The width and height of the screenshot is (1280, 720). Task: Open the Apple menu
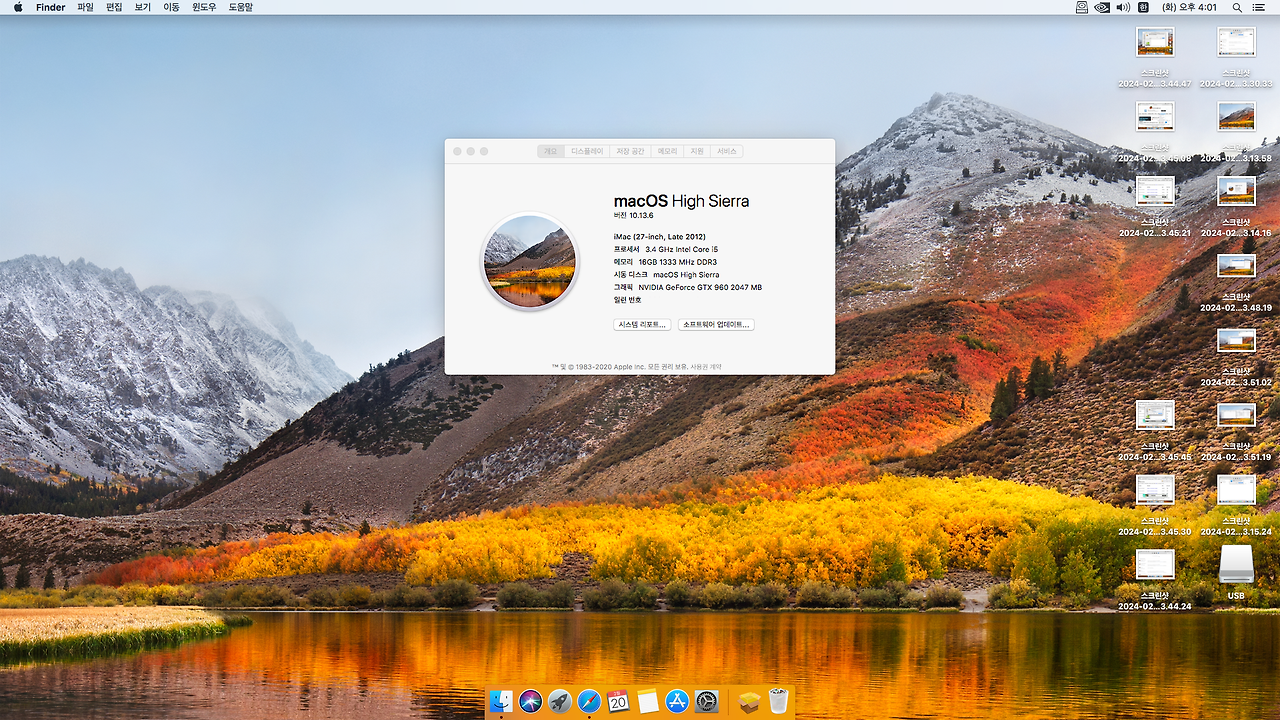coord(18,7)
